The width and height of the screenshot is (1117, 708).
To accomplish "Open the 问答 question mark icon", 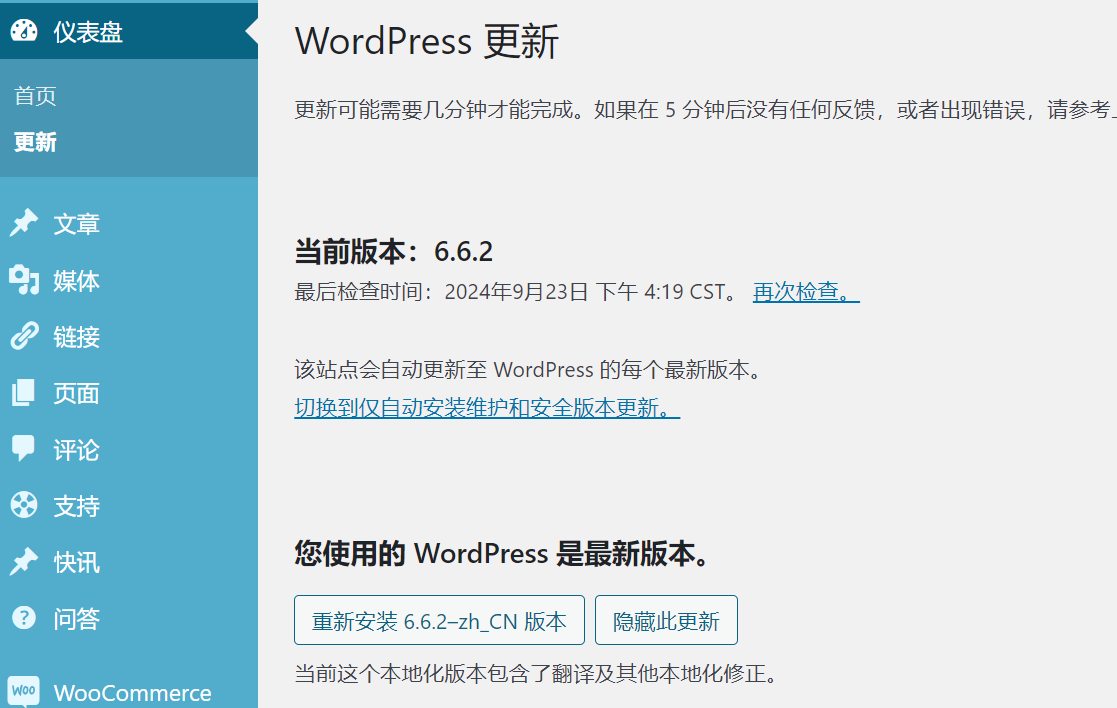I will (24, 619).
